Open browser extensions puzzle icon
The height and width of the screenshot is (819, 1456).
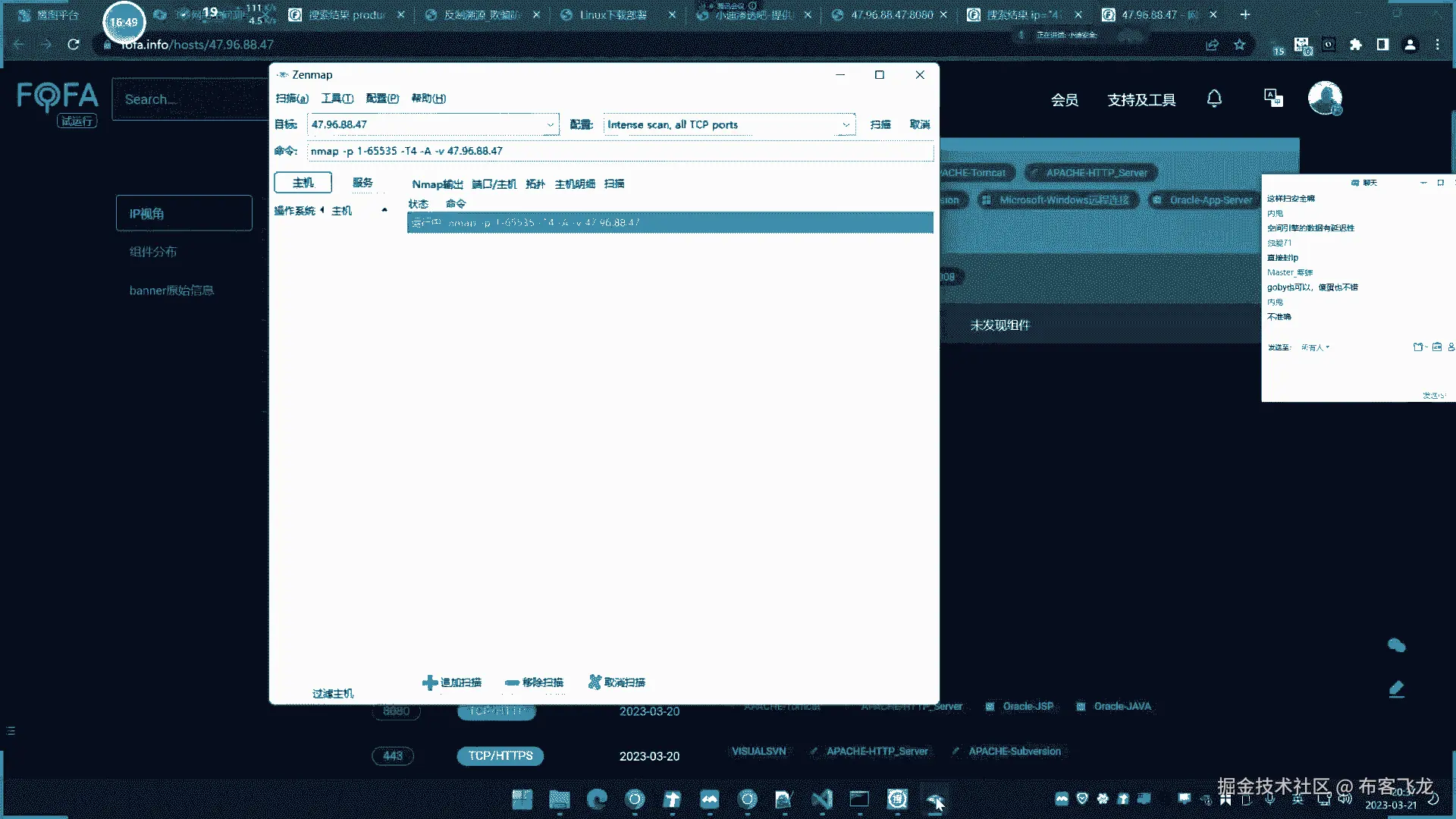point(1356,45)
